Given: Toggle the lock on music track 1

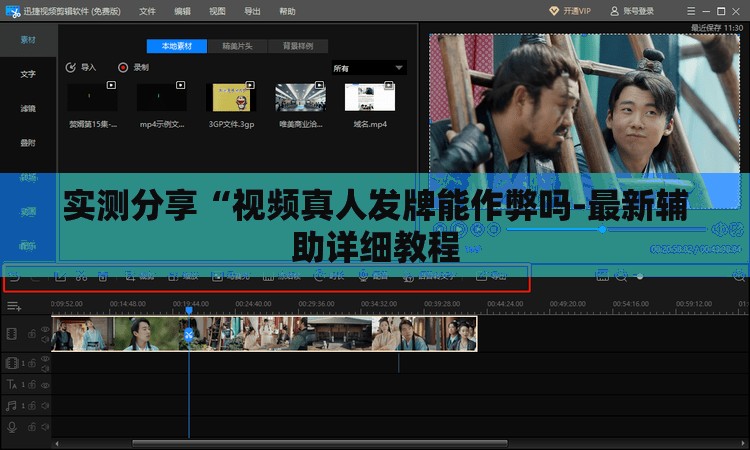Looking at the screenshot, I should coord(32,406).
